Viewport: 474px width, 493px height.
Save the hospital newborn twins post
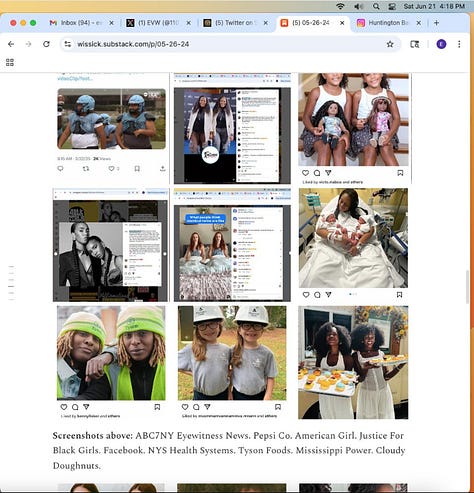point(399,295)
